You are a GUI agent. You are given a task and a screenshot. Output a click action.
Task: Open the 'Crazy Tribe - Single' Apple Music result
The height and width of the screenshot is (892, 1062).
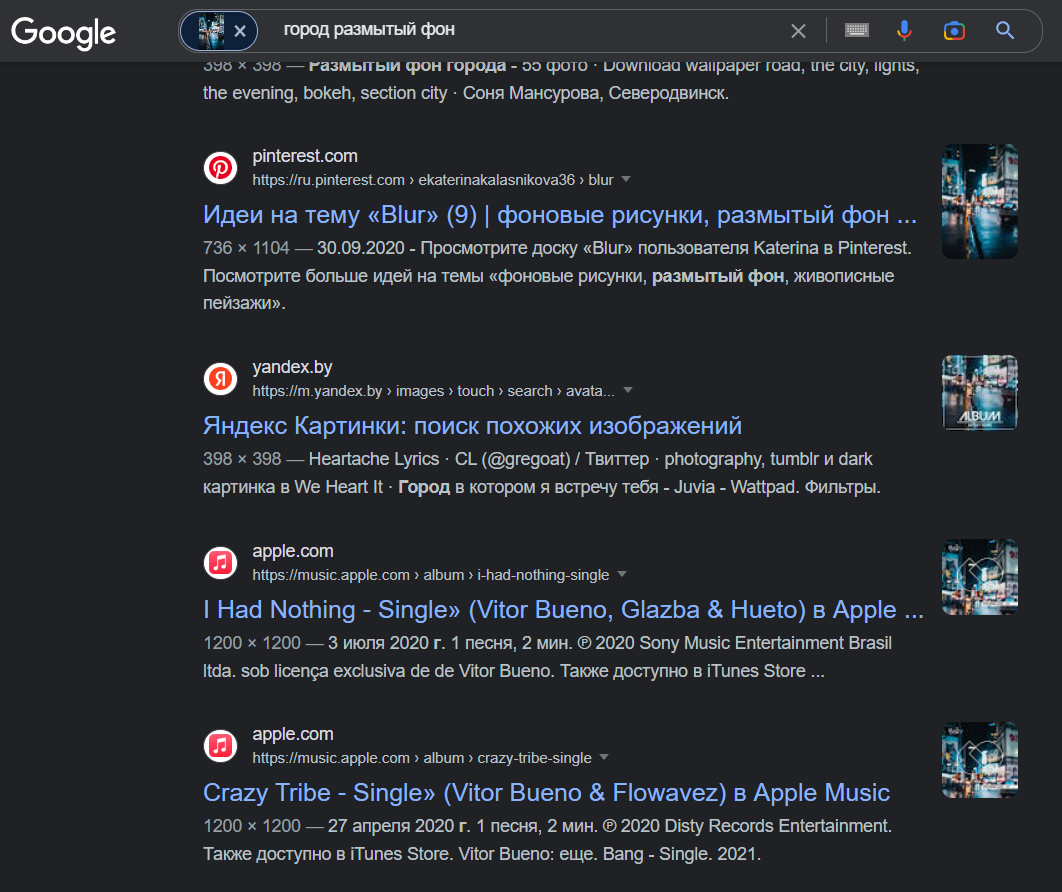click(546, 792)
